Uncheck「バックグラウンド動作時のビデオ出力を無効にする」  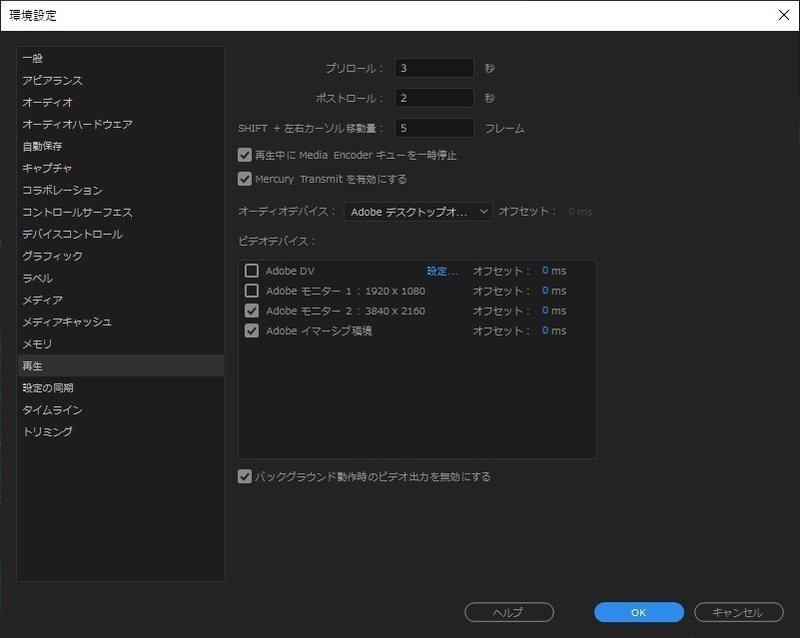243,476
